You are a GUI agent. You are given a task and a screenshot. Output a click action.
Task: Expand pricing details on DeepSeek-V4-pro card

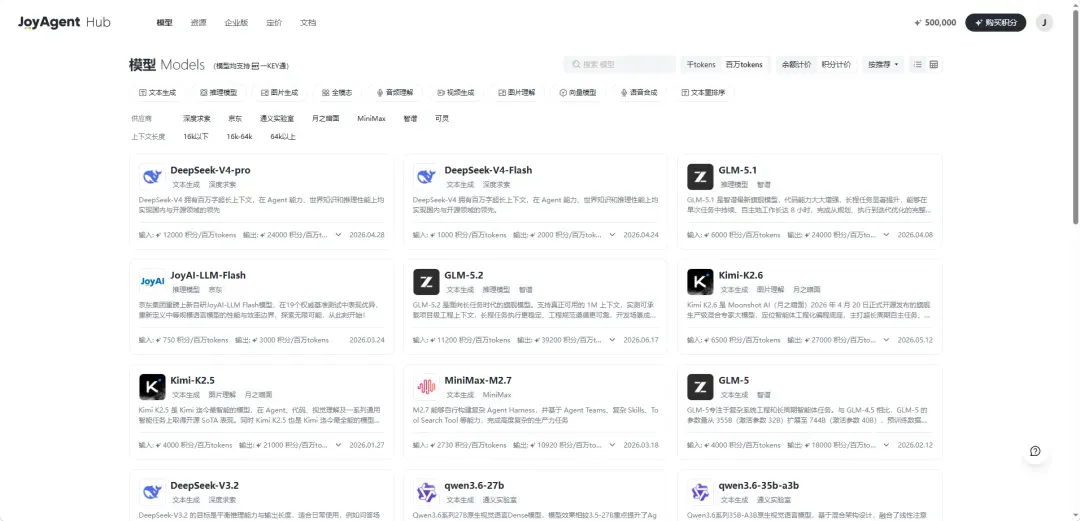point(338,234)
